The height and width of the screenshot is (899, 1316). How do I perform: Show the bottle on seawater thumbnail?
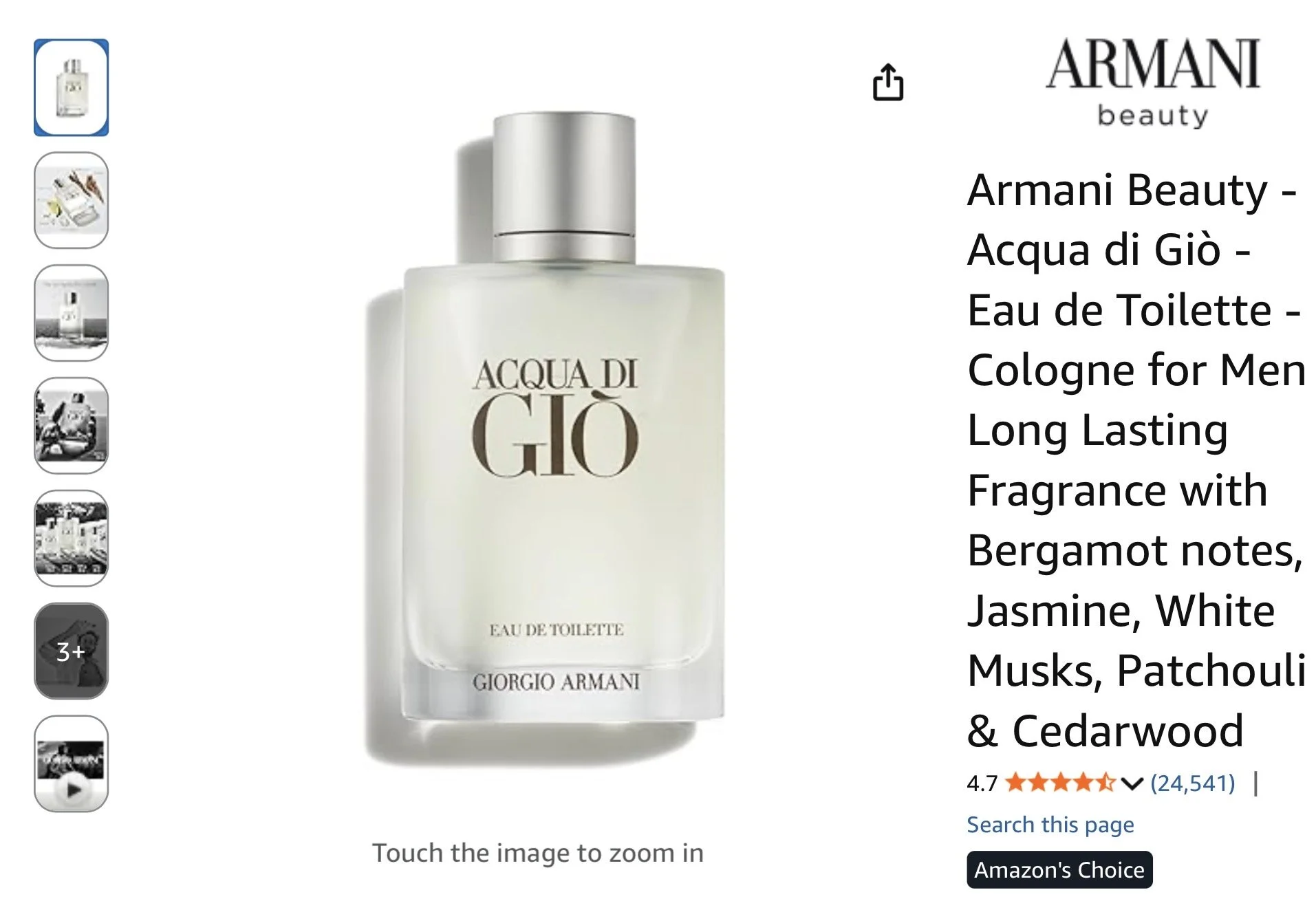(72, 313)
